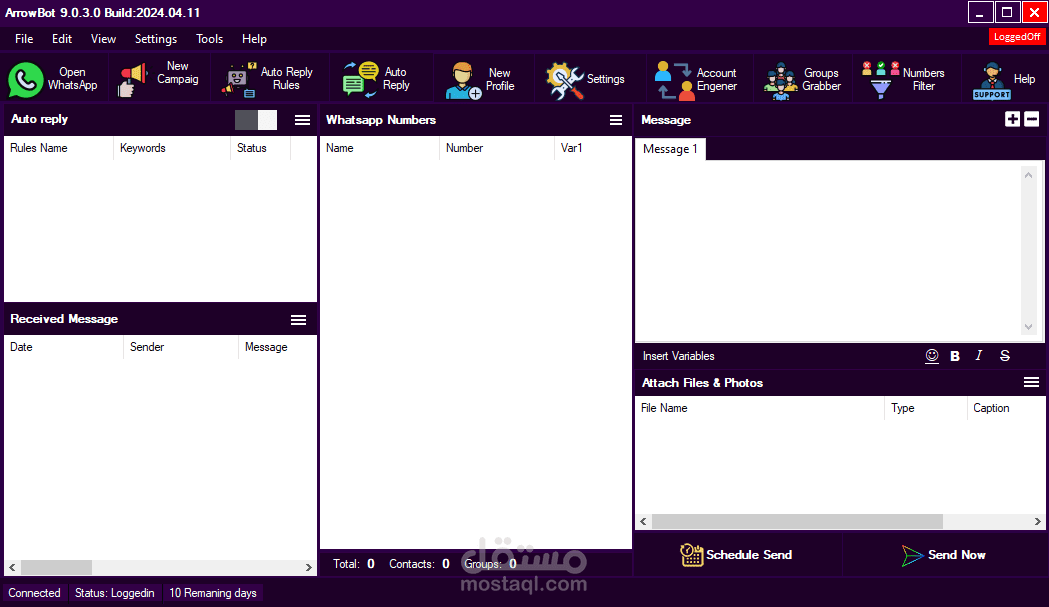This screenshot has width=1049, height=607.
Task: Sort by Rules Name column header
Action: tap(59, 148)
